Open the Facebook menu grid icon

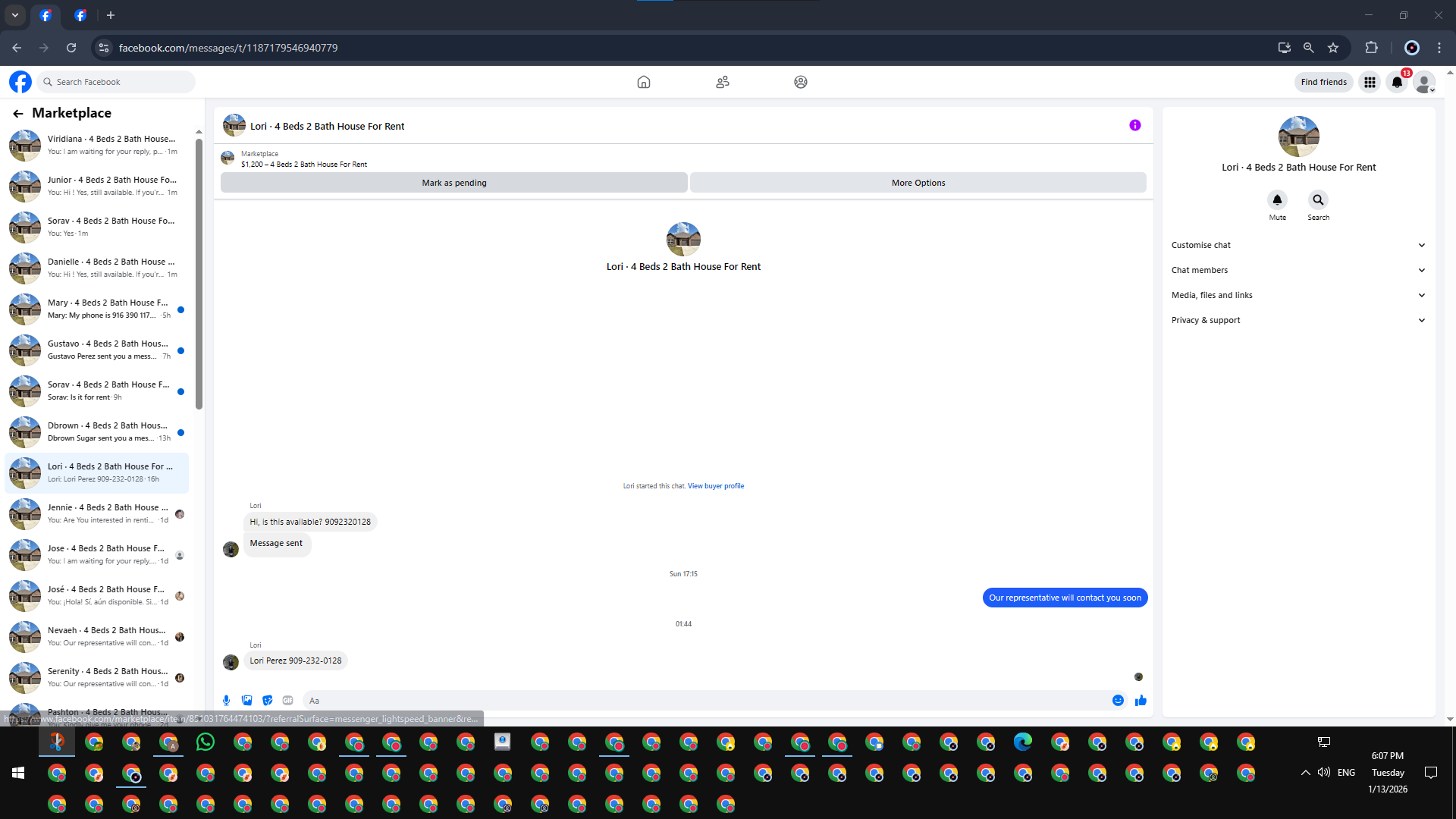[x=1370, y=82]
